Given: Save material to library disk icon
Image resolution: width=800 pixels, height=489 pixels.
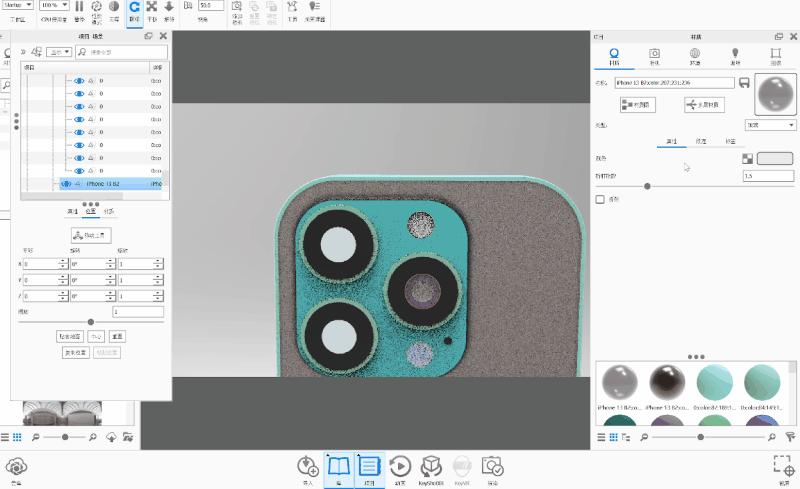Looking at the screenshot, I should [x=744, y=83].
